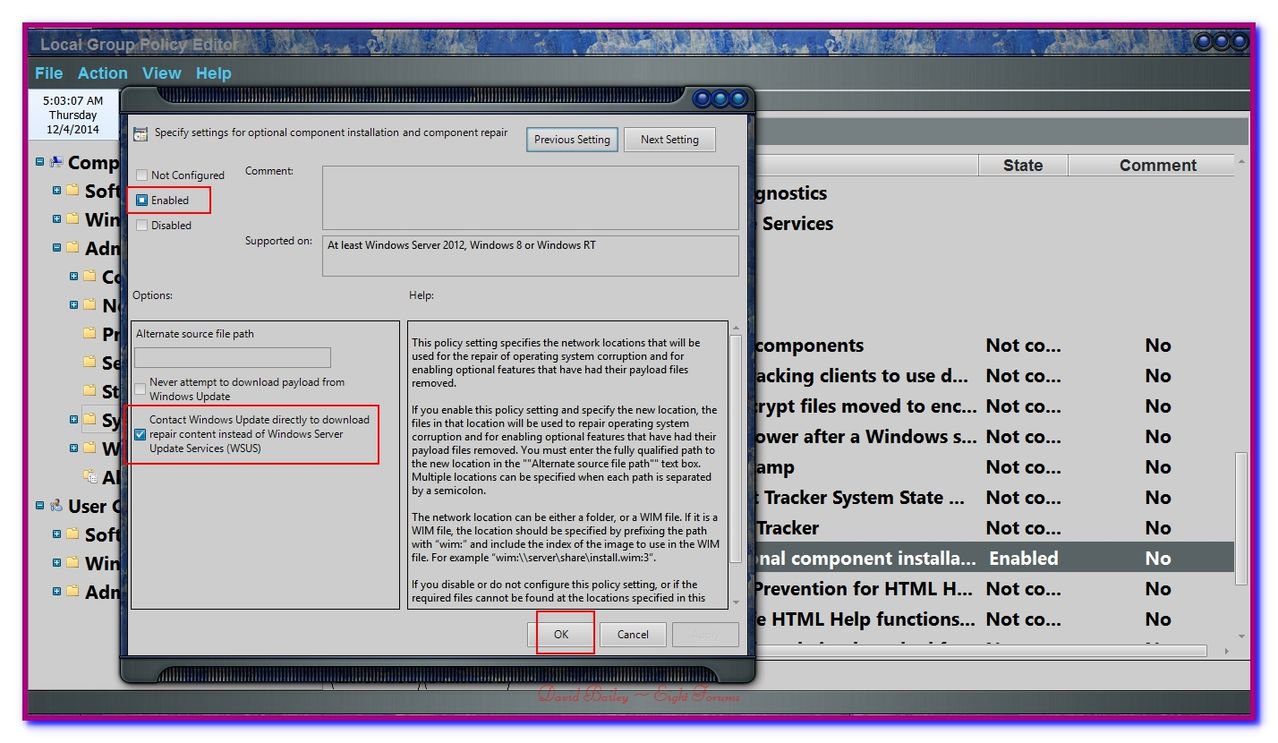1278x743 pixels.
Task: Cancel the policy setting dialog
Action: 633,634
